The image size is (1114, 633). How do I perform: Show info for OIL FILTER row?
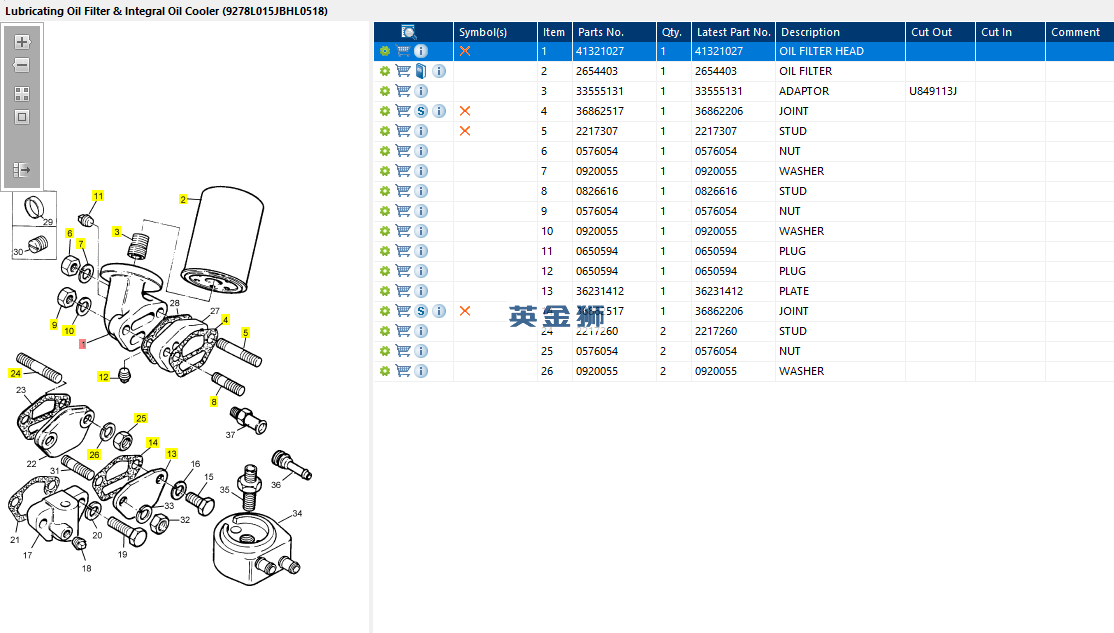tap(439, 71)
